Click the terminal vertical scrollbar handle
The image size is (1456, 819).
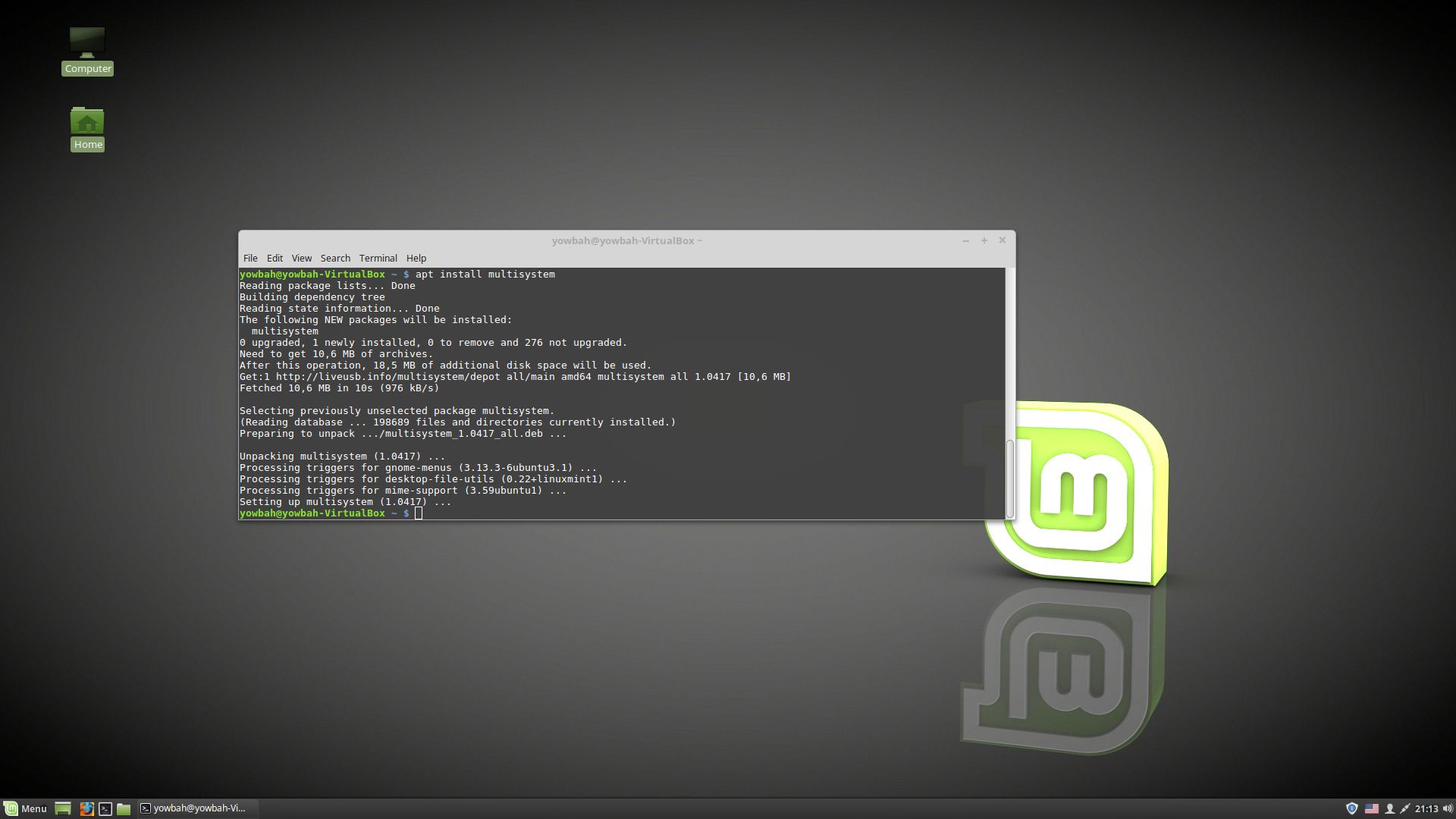1009,479
